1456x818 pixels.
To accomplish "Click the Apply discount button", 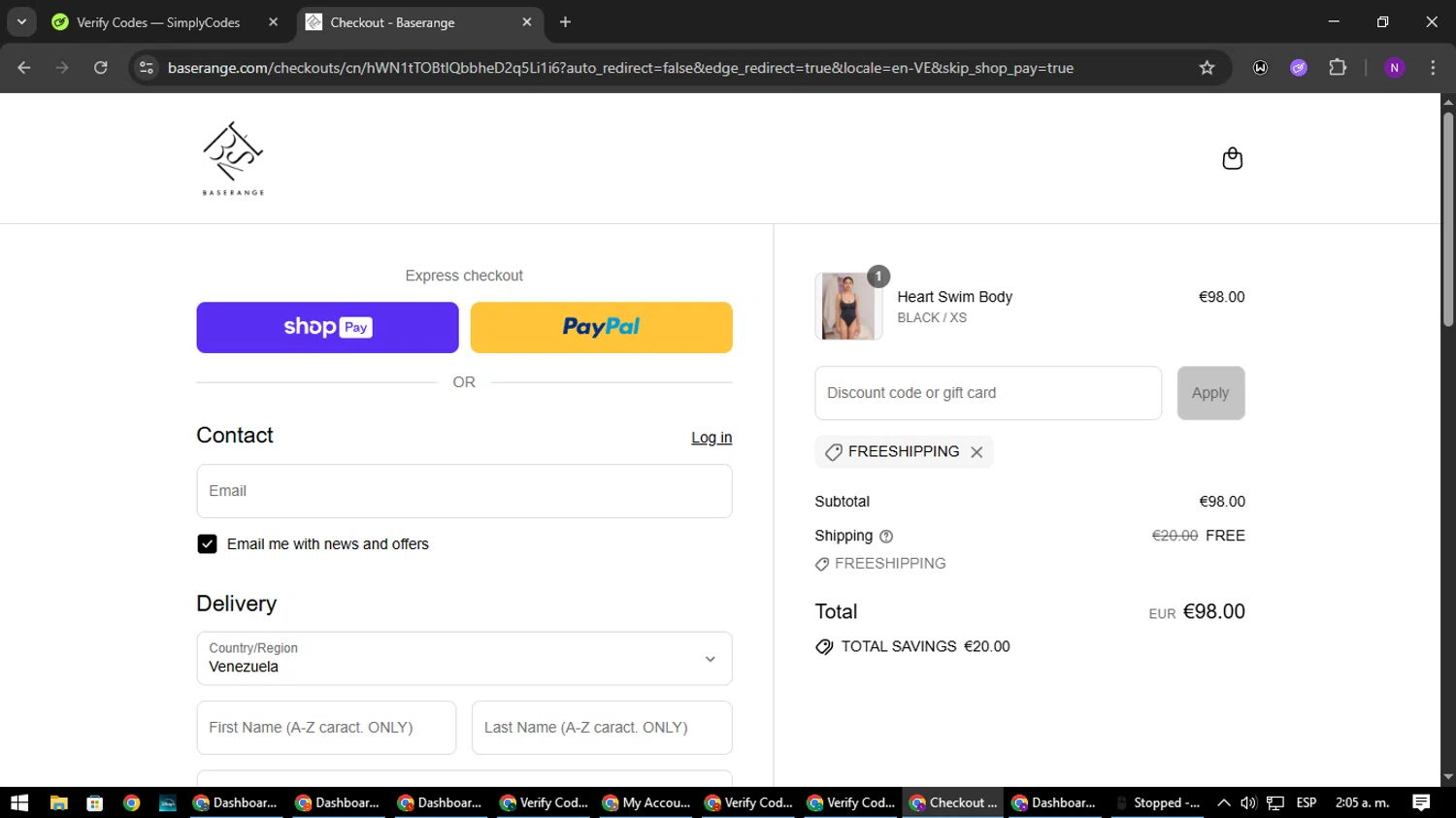I will [1210, 393].
